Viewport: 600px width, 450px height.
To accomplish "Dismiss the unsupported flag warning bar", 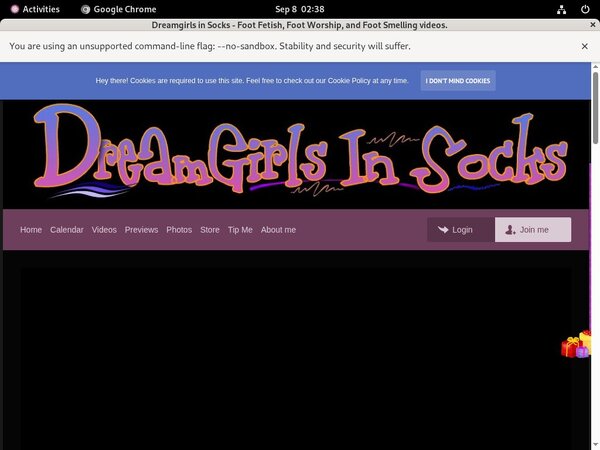I will pos(584,46).
